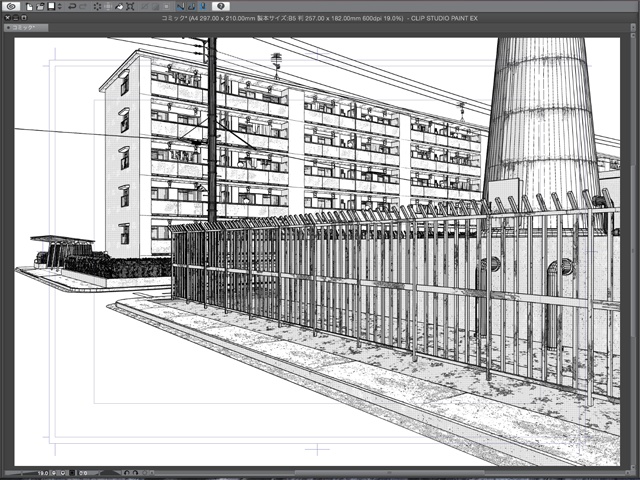This screenshot has width=640, height=480.
Task: Click the Clear outside selection toolbar icon
Action: (108, 7)
